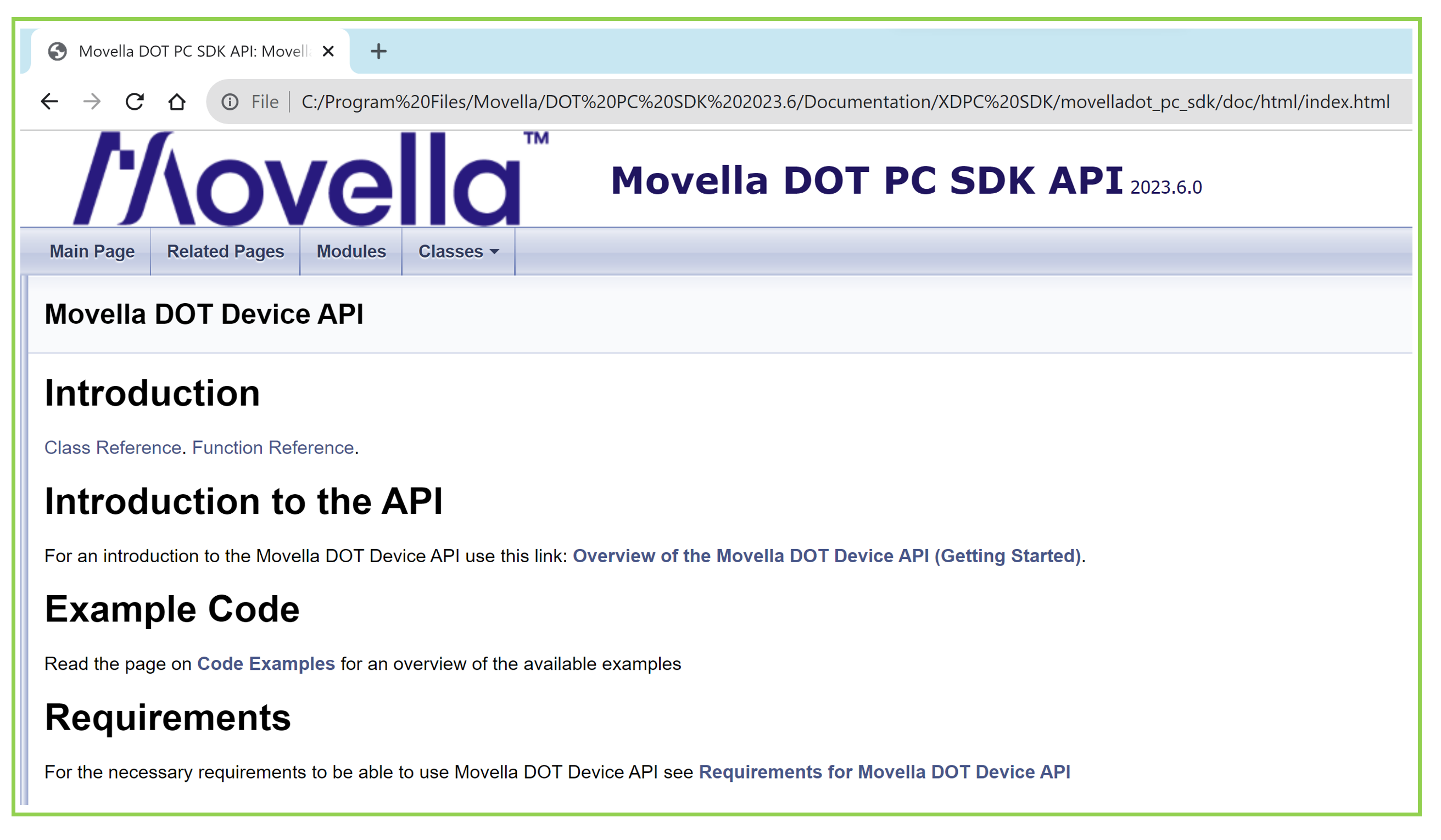Image resolution: width=1441 pixels, height=840 pixels.
Task: Reload the current documentation page
Action: click(135, 102)
